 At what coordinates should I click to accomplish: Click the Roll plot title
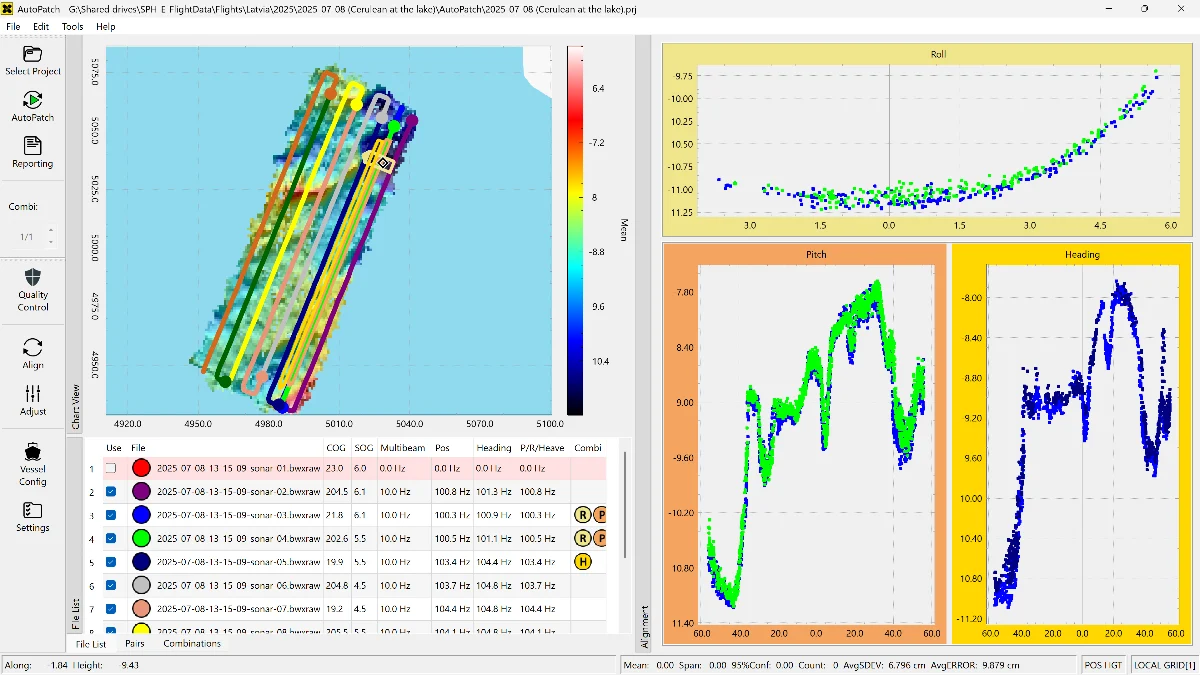coord(937,54)
